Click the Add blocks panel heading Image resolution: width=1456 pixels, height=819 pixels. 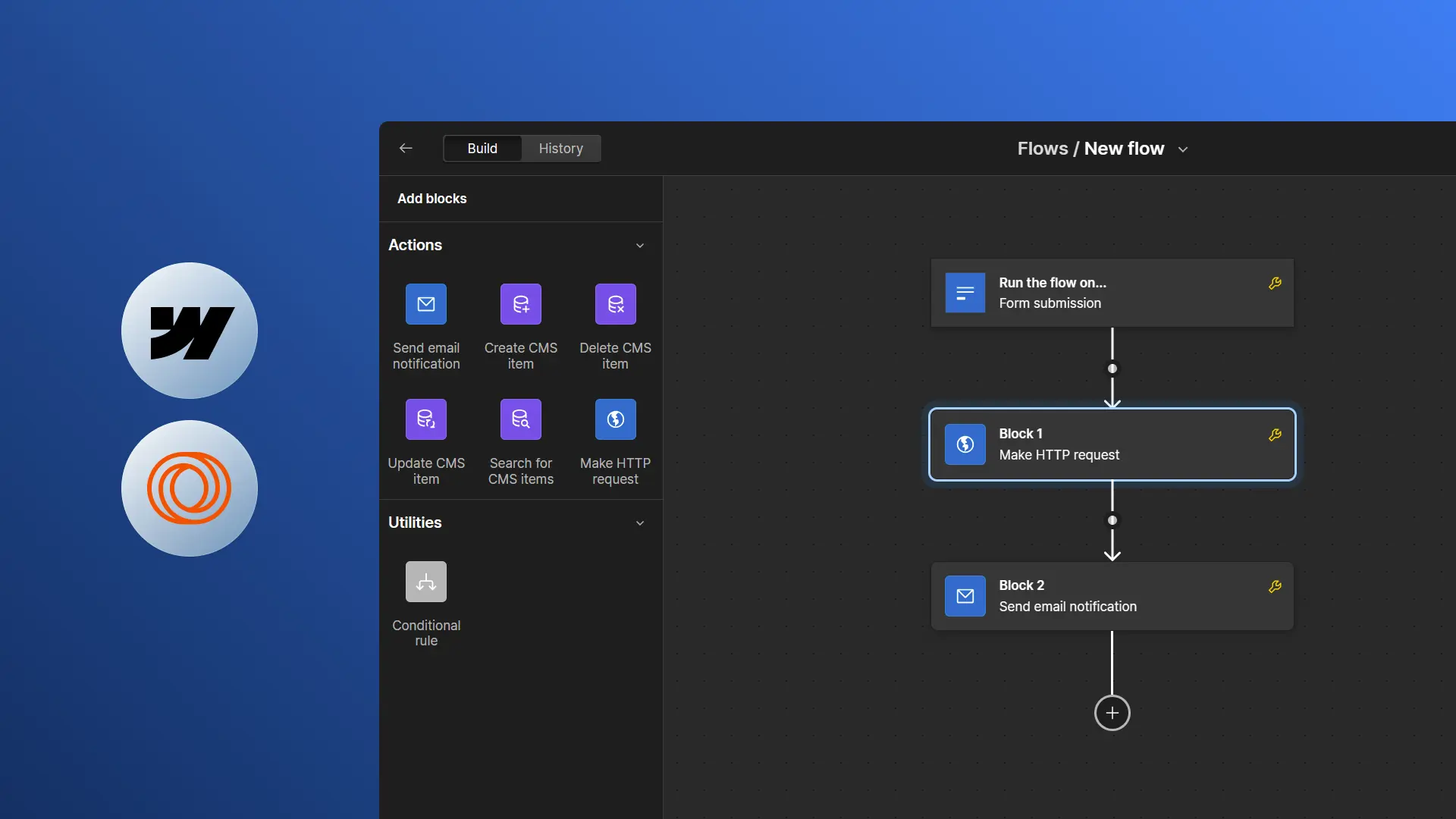[432, 199]
